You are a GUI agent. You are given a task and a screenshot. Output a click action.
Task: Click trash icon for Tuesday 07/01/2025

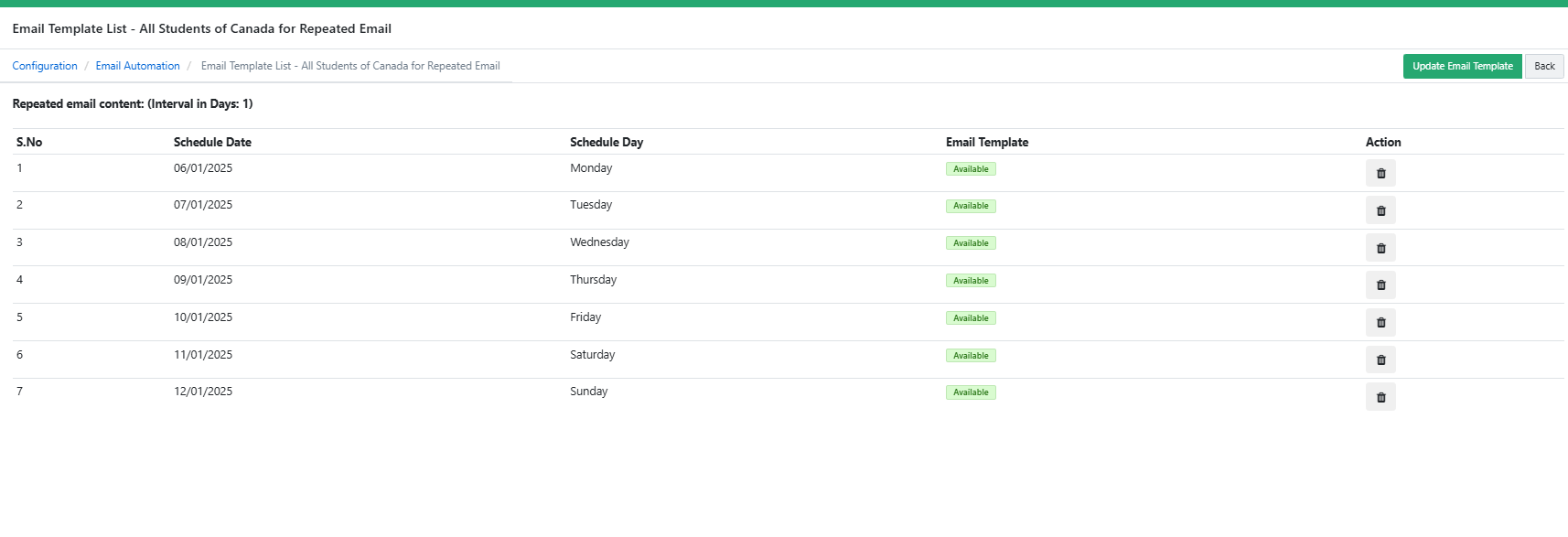click(1380, 211)
